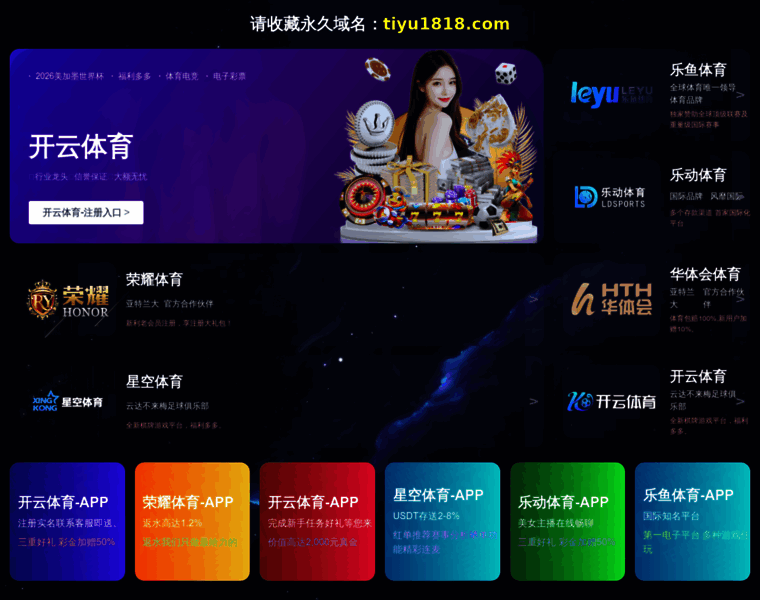
Task: Open the green 乐动体育-APP card
Action: pyautogui.click(x=568, y=521)
